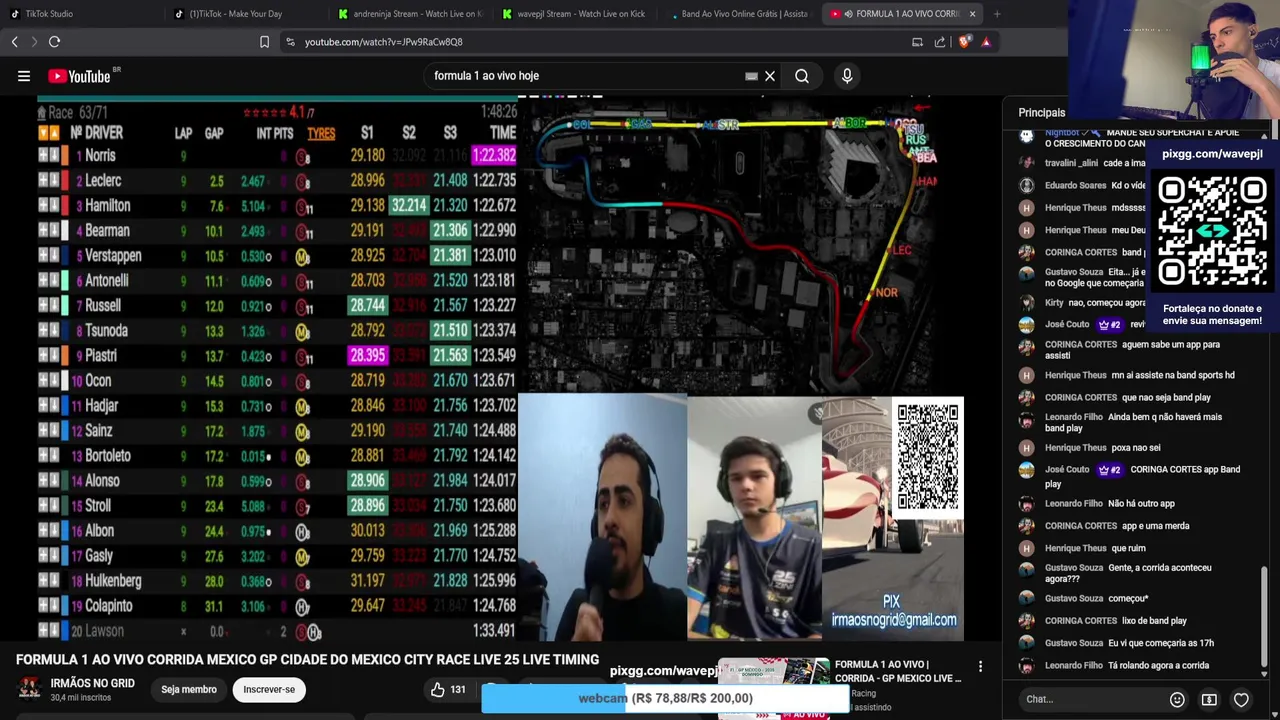The image size is (1280, 720).
Task: Open the Brave Rewards triangle icon
Action: 986,42
